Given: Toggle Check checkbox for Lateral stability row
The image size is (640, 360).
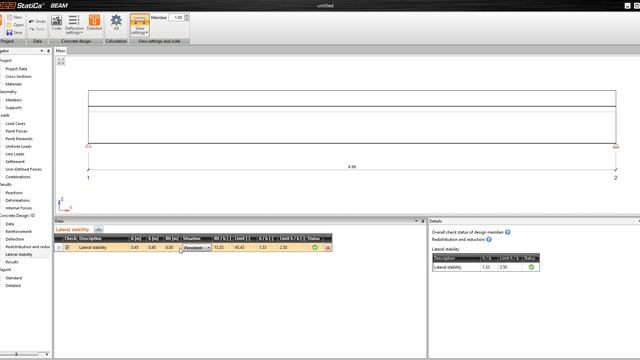Looking at the screenshot, I should [x=67, y=247].
